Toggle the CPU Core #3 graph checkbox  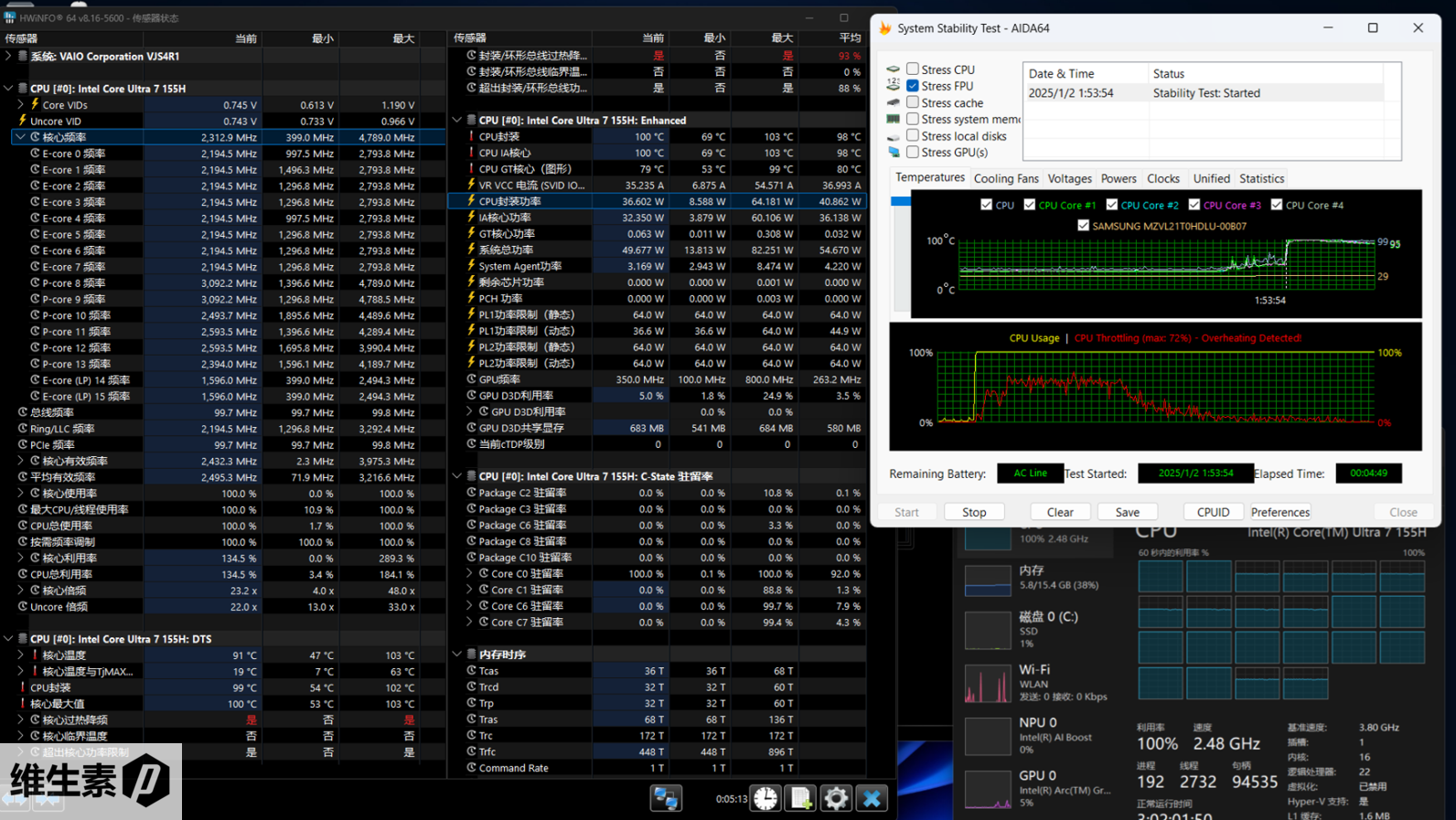point(1194,205)
